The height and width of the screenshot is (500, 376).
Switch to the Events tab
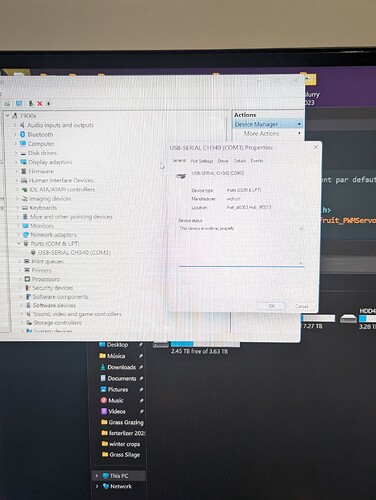click(x=257, y=161)
